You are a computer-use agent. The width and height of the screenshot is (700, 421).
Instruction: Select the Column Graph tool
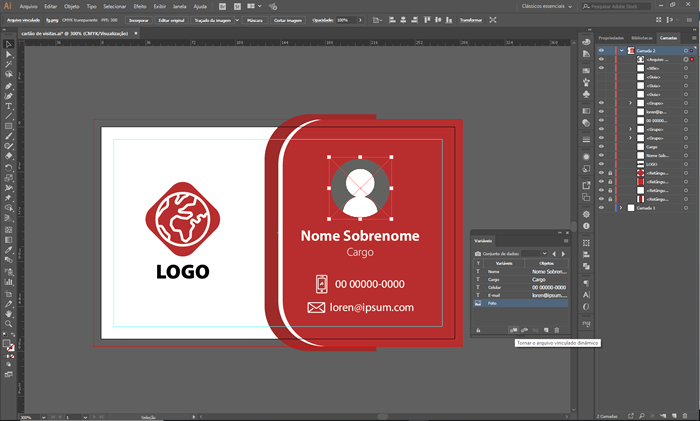[x=8, y=282]
